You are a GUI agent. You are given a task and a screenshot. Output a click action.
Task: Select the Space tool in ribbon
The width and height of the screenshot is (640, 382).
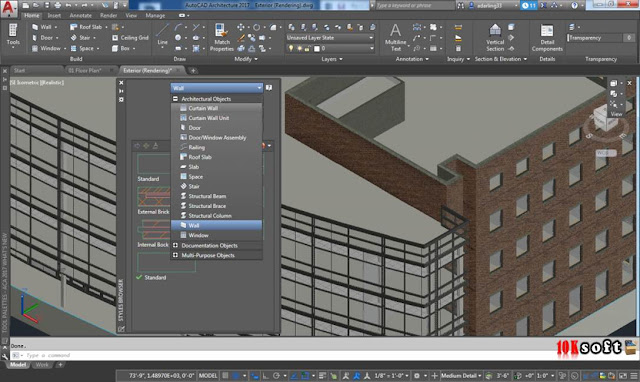tap(84, 48)
